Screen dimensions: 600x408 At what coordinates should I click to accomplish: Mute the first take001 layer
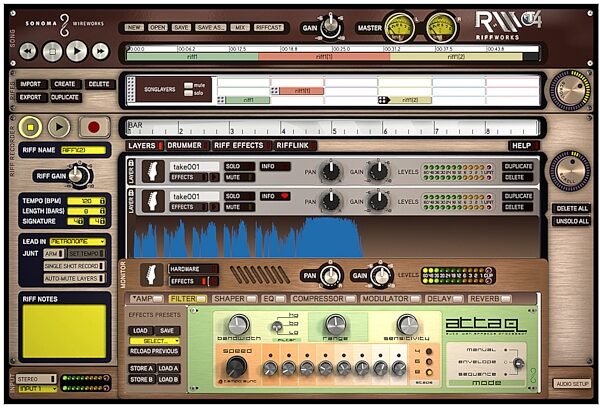240,178
